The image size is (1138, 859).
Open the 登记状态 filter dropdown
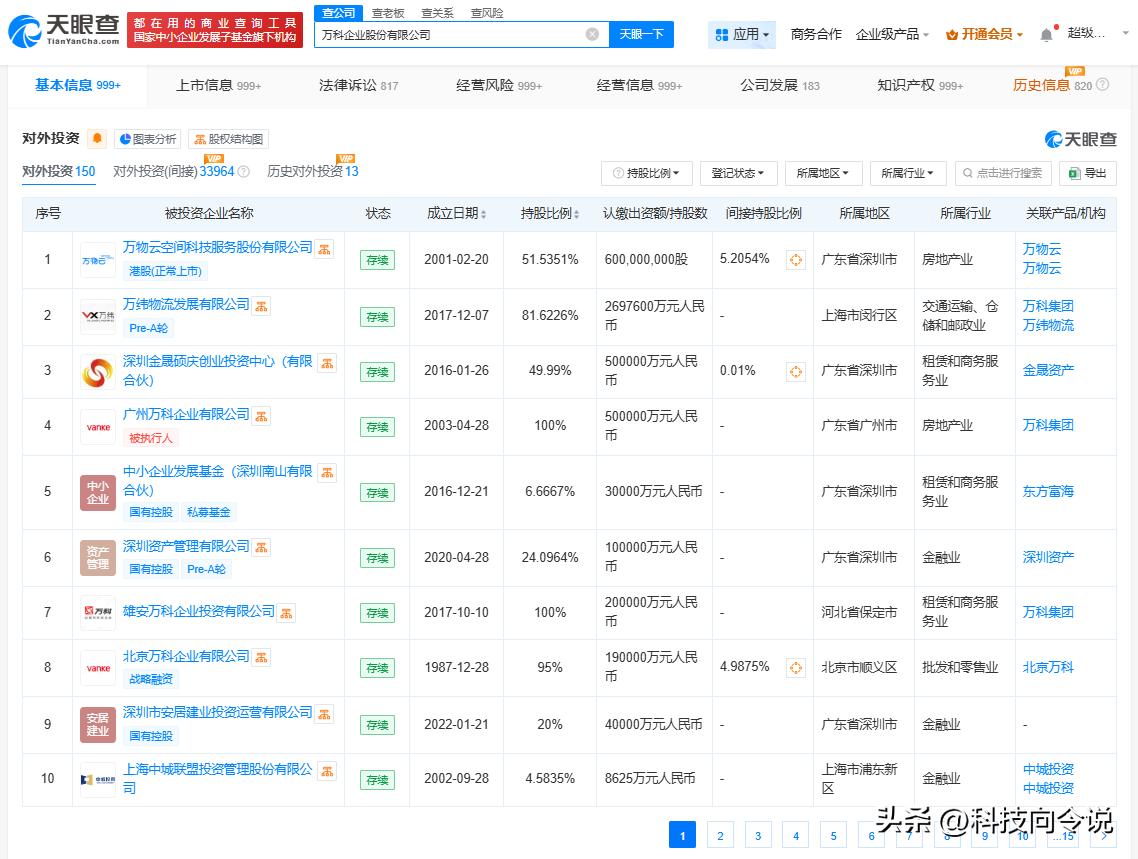[x=738, y=173]
